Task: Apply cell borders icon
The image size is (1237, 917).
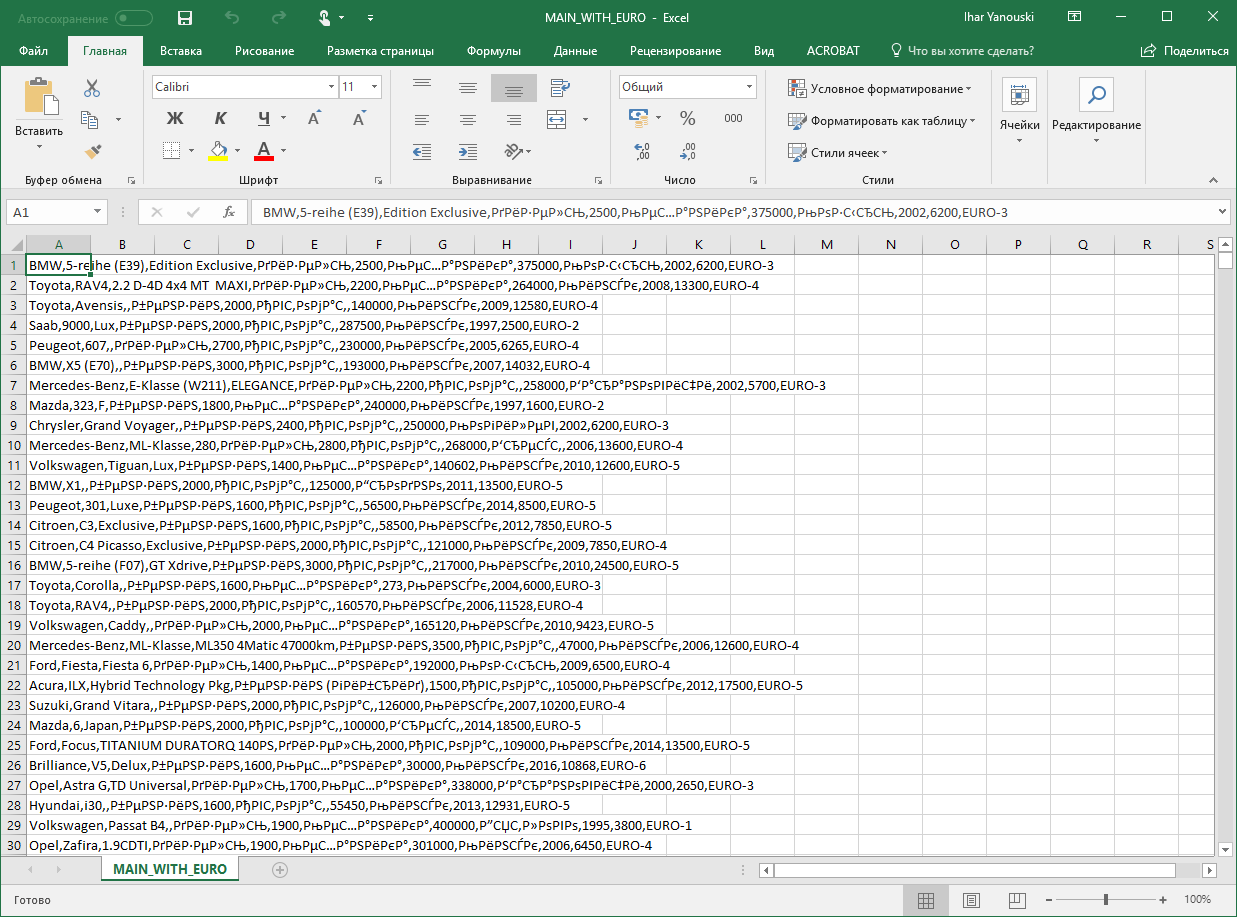Action: click(171, 151)
